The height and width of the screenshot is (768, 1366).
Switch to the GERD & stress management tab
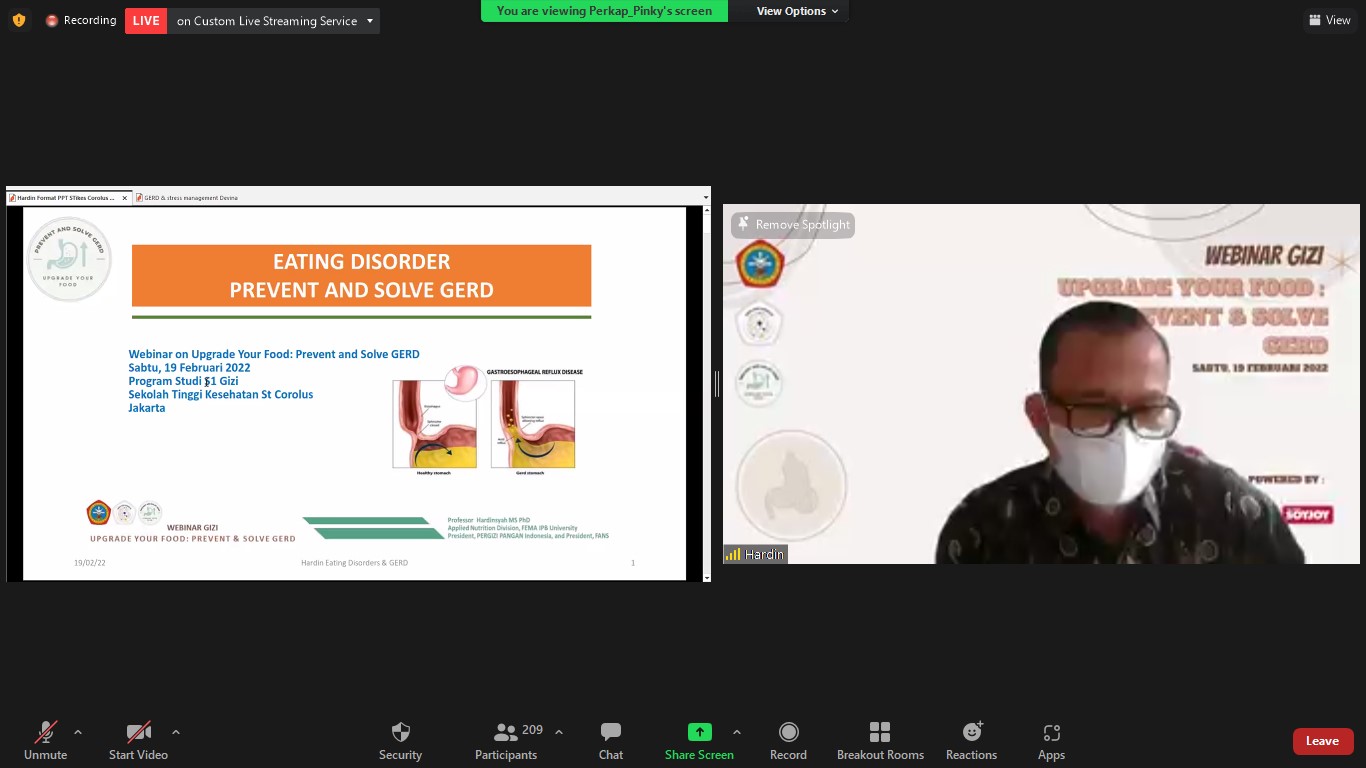coord(192,198)
